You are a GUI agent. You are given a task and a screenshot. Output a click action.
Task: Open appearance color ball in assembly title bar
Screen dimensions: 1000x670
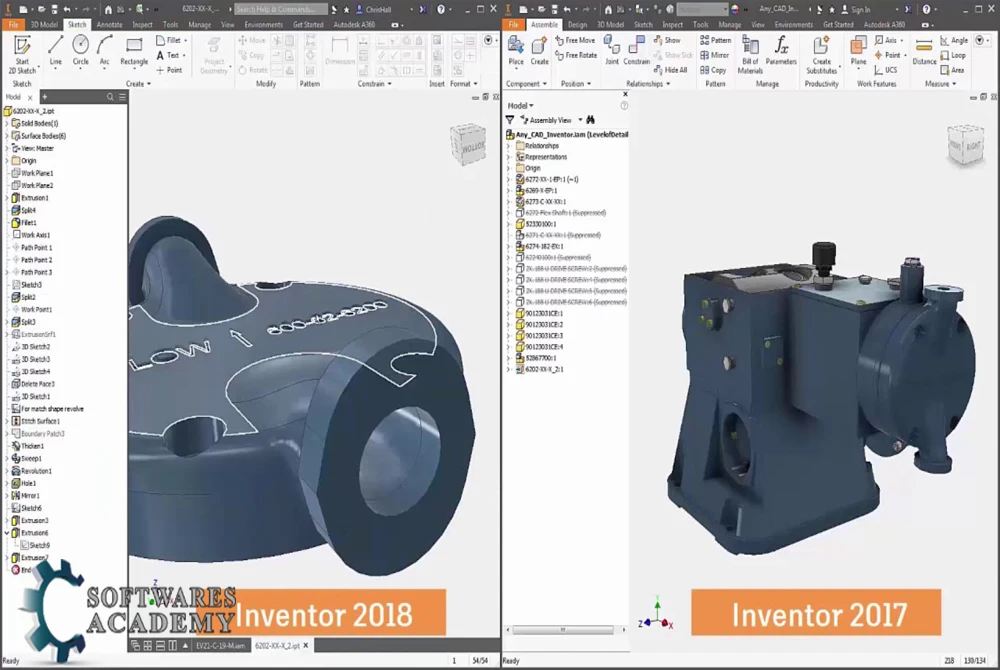point(735,10)
